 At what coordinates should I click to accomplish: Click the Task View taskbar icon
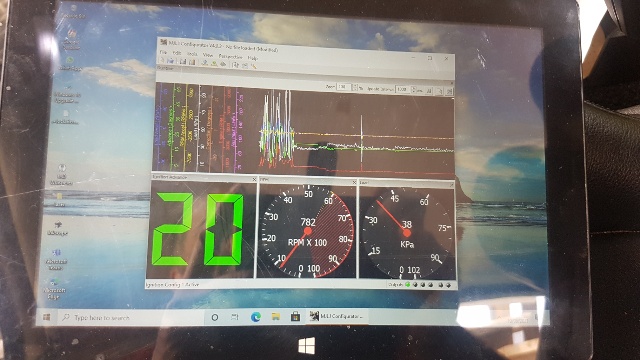pos(235,317)
